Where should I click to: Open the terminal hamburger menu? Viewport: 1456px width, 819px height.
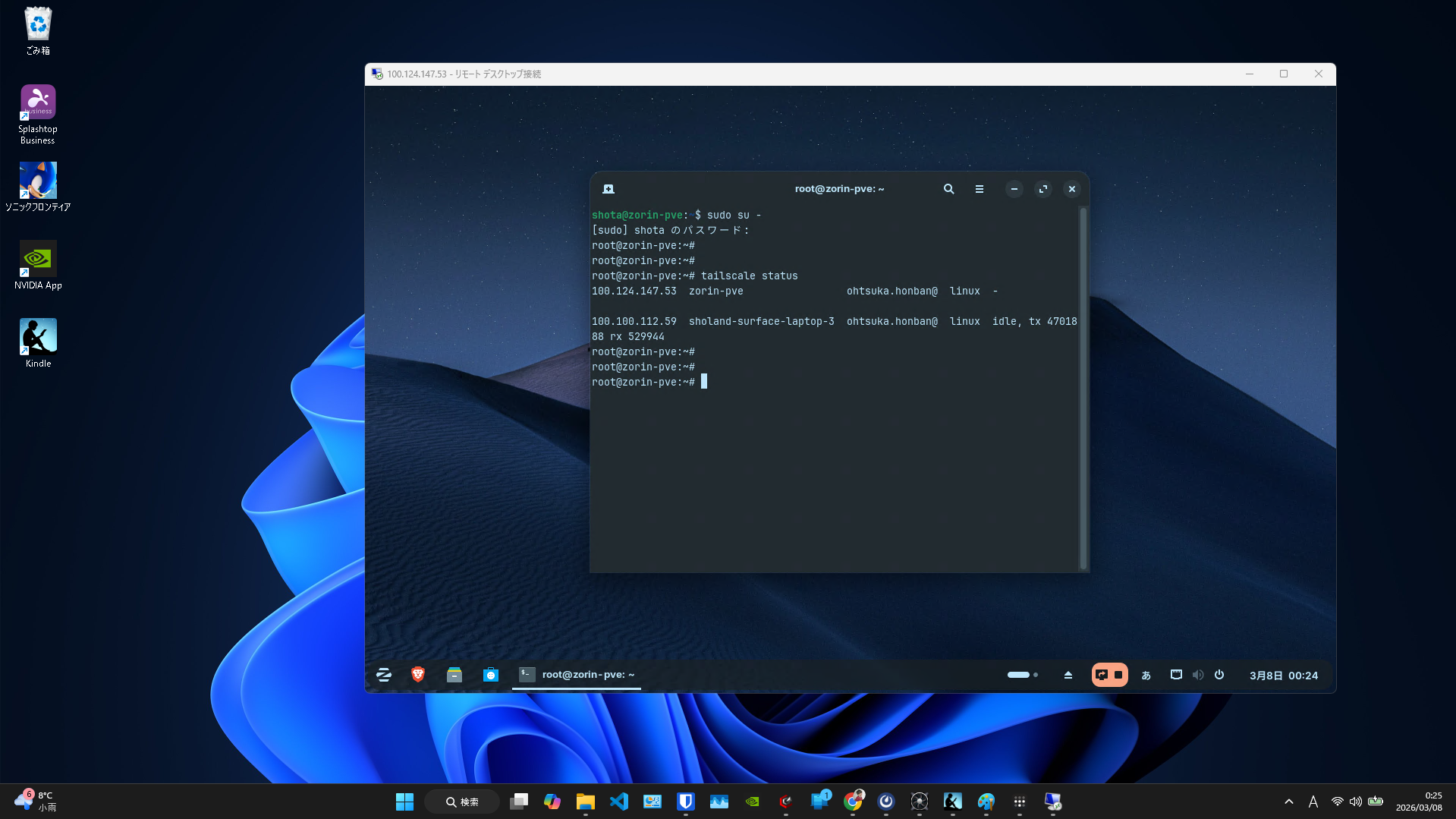click(980, 189)
